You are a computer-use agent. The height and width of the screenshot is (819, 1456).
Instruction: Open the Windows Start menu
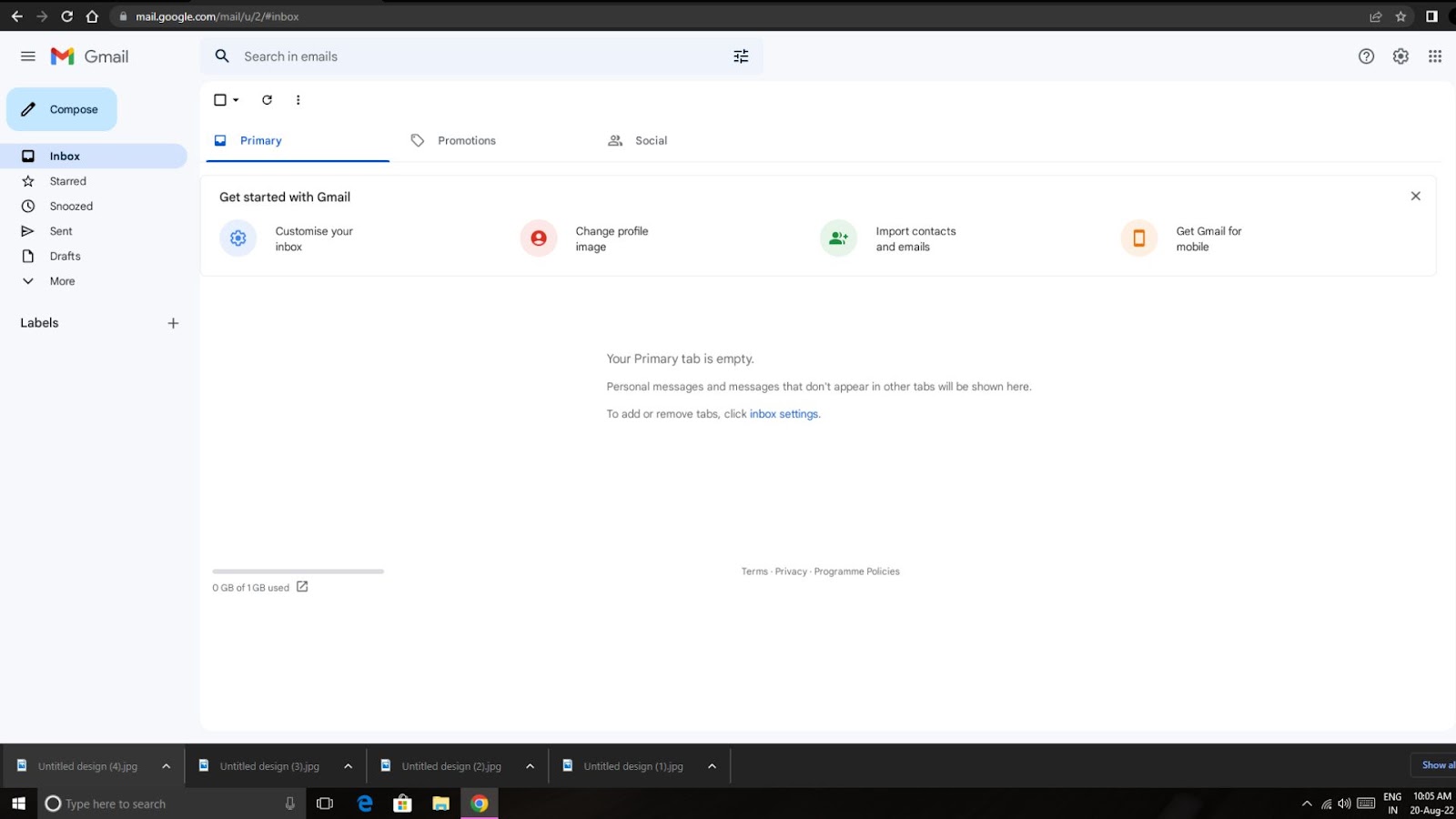pyautogui.click(x=18, y=804)
